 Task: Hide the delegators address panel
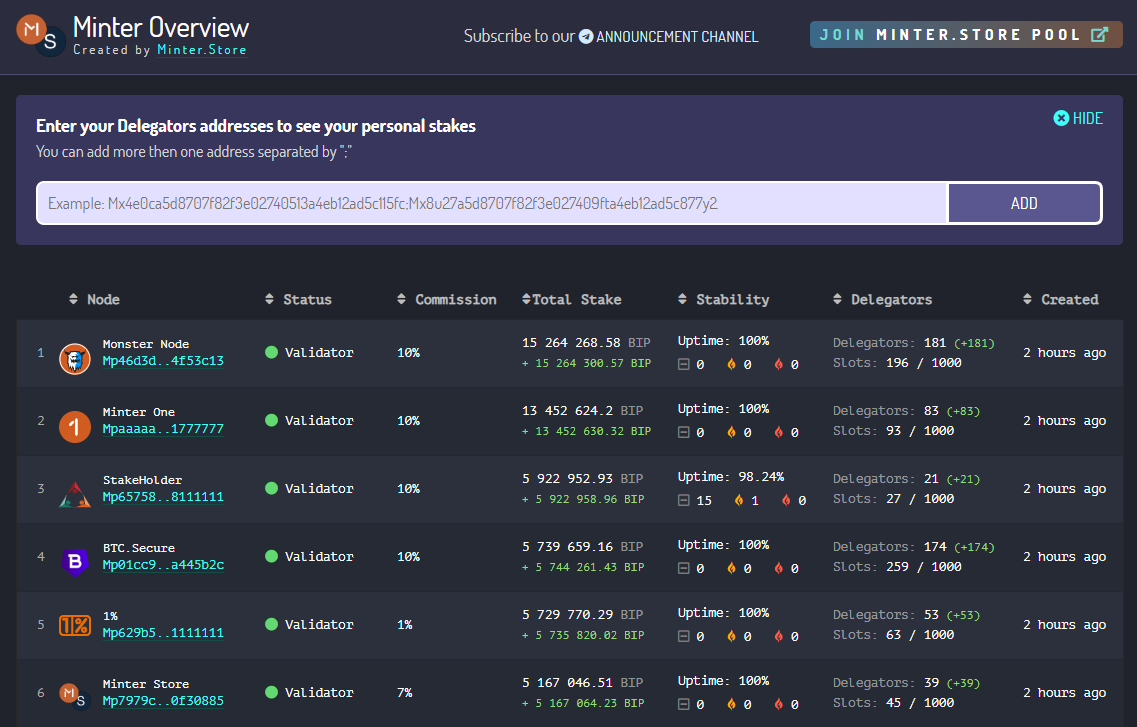1078,118
